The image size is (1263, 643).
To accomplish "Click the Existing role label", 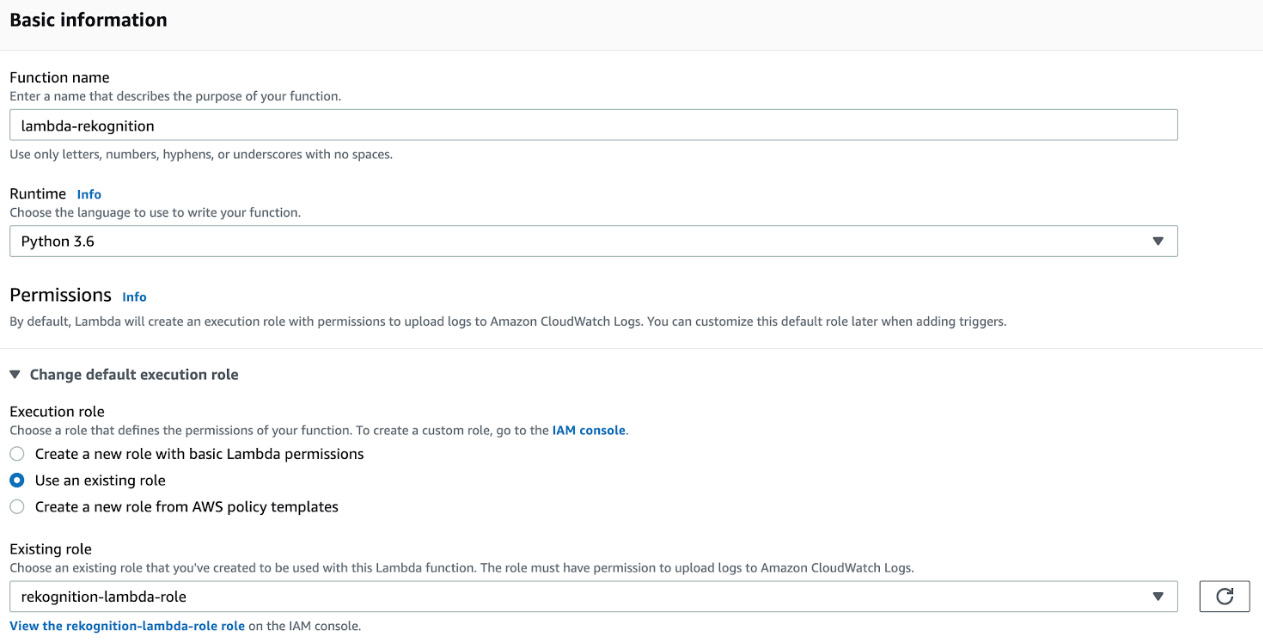I will 50,549.
